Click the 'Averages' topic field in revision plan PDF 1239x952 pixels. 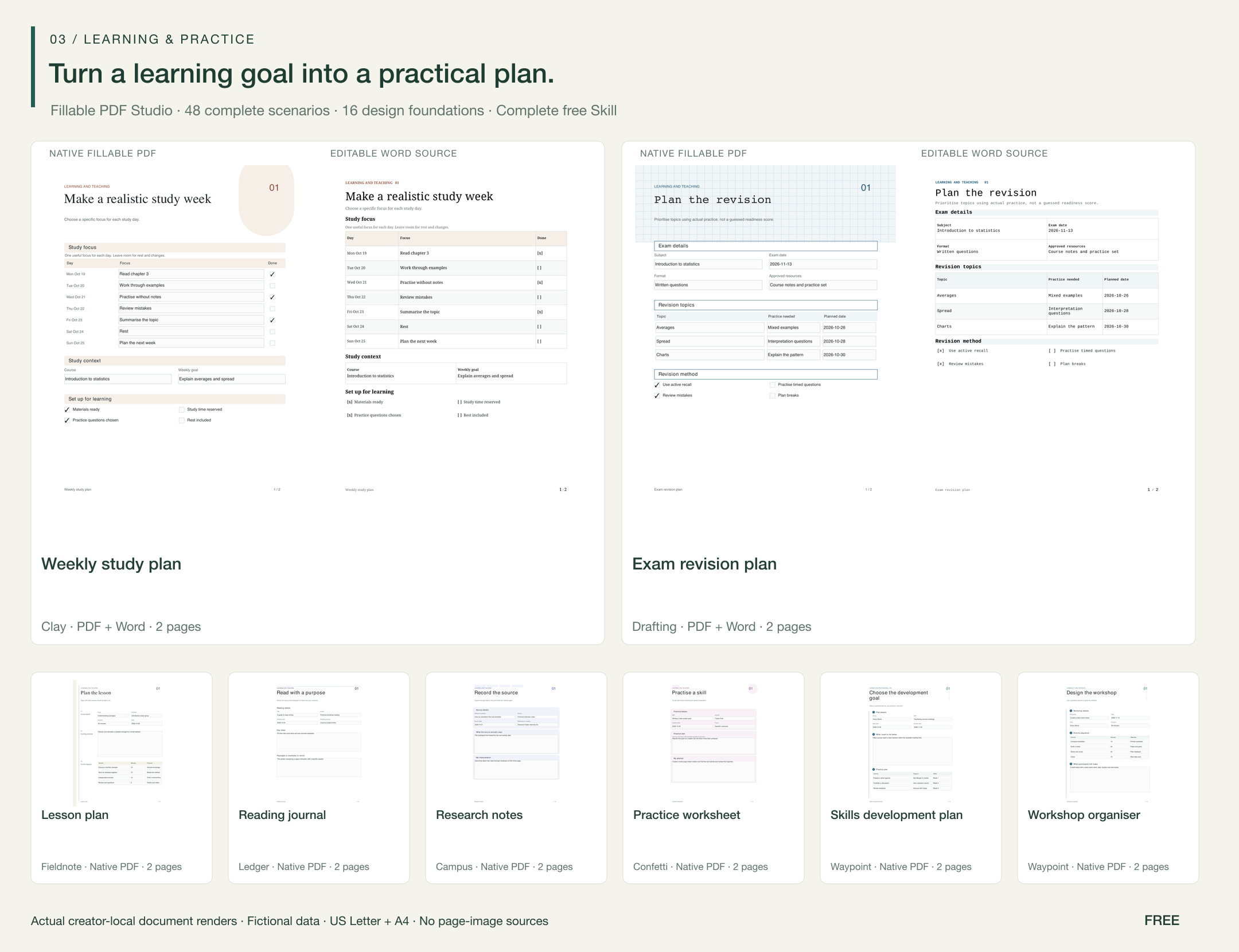click(710, 327)
